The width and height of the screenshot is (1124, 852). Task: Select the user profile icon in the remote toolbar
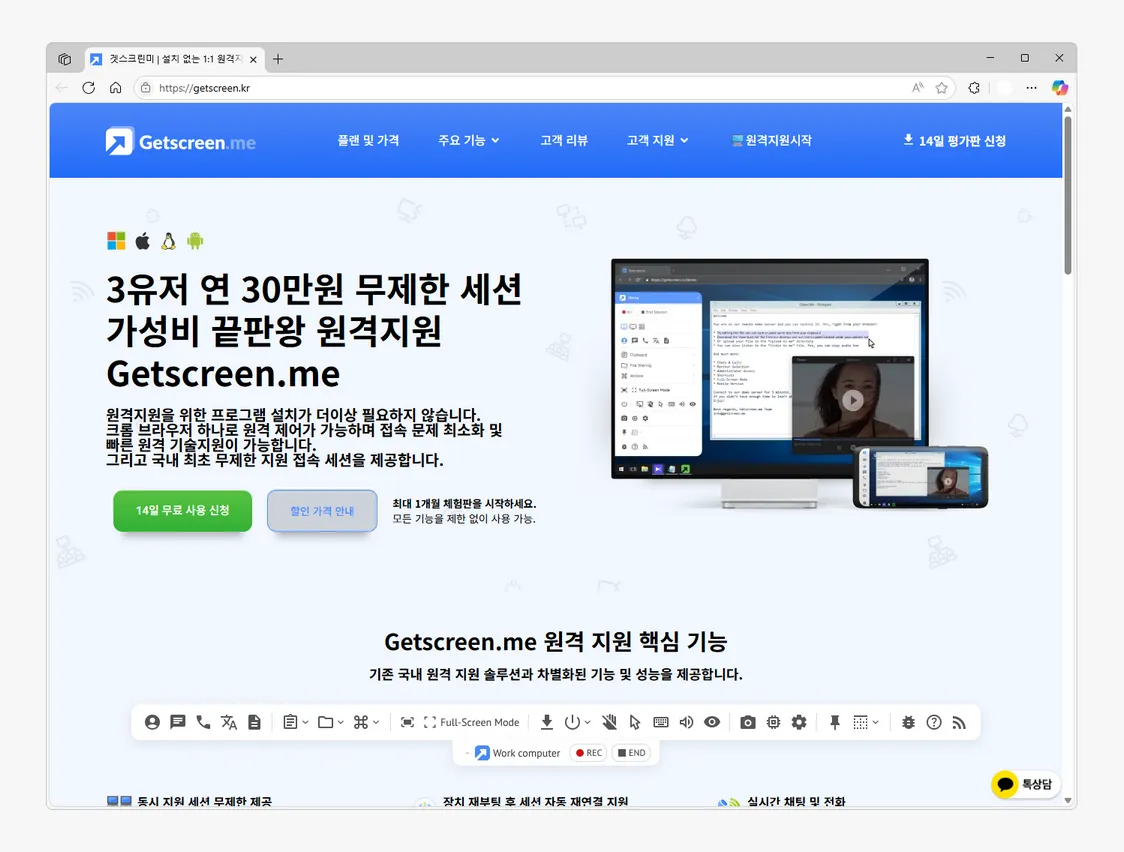pyautogui.click(x=153, y=722)
